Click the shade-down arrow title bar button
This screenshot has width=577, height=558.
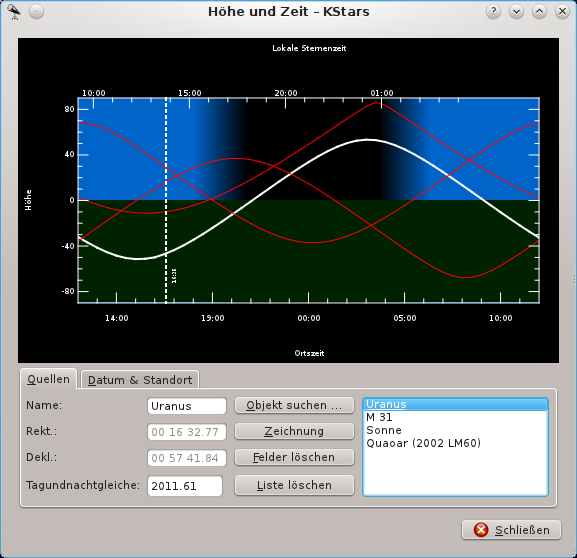pos(516,12)
